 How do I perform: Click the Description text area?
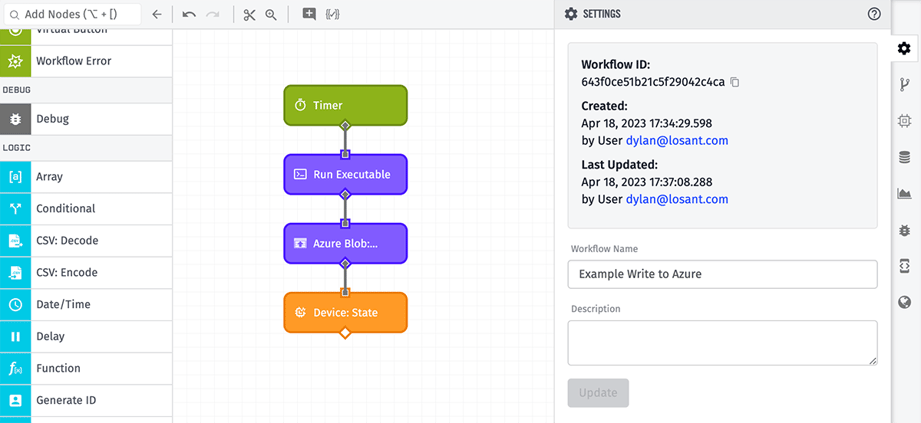[x=722, y=342]
